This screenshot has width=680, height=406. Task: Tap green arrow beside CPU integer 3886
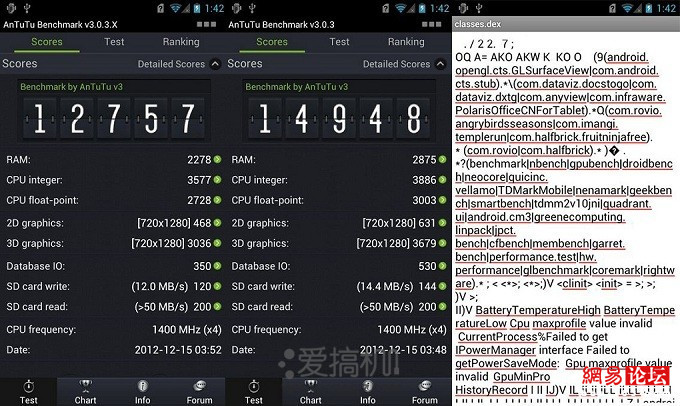click(x=442, y=180)
